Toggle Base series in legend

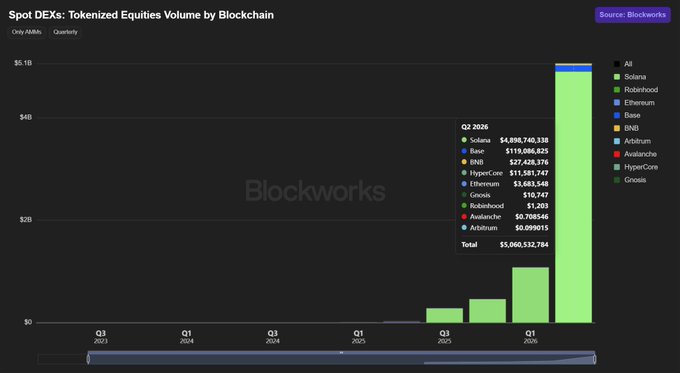pyautogui.click(x=627, y=115)
